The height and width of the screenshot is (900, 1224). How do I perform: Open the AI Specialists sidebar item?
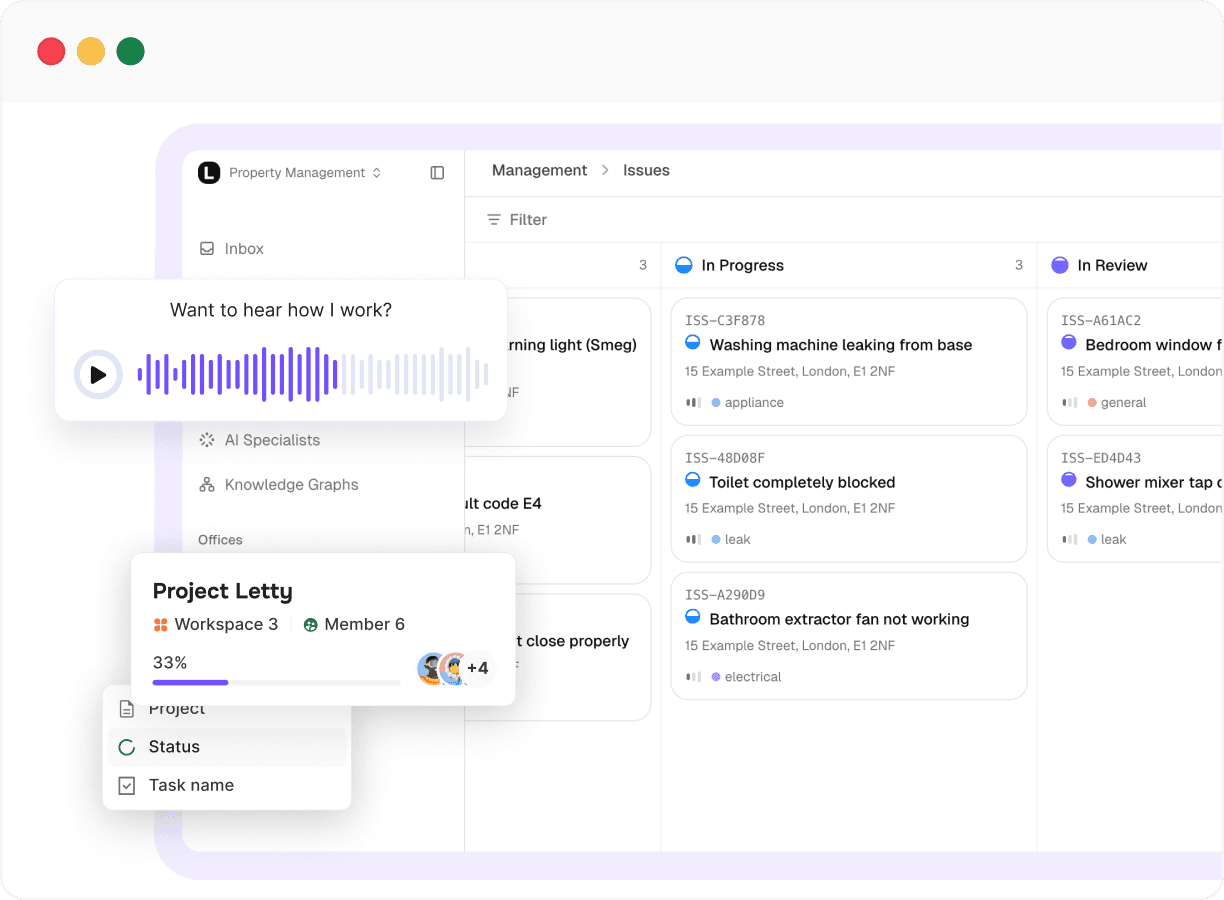(x=271, y=440)
